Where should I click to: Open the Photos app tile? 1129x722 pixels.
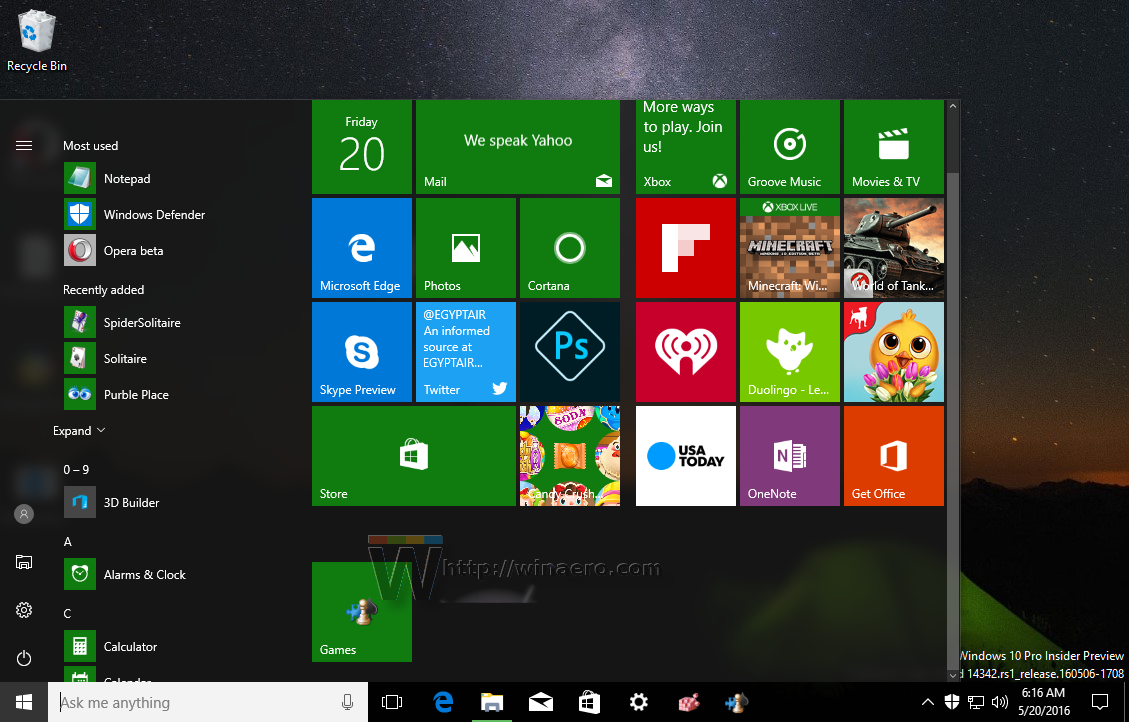(465, 248)
